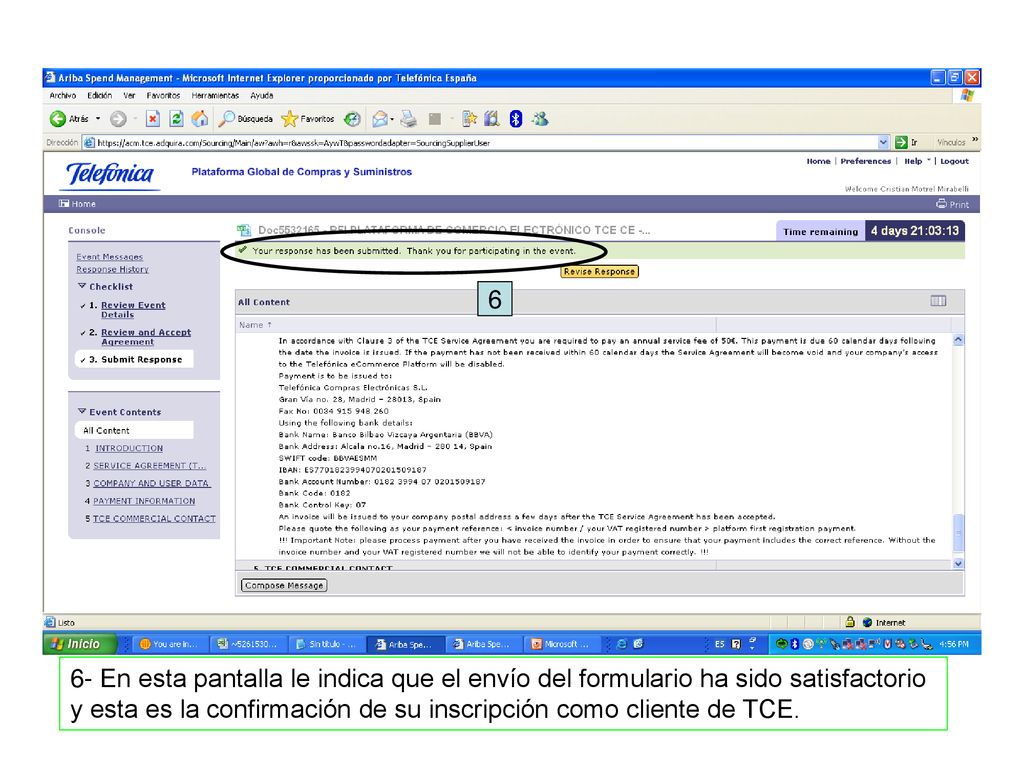1024x768 pixels.
Task: Open 4 PAYMENT INFORMATION link
Action: 144,501
